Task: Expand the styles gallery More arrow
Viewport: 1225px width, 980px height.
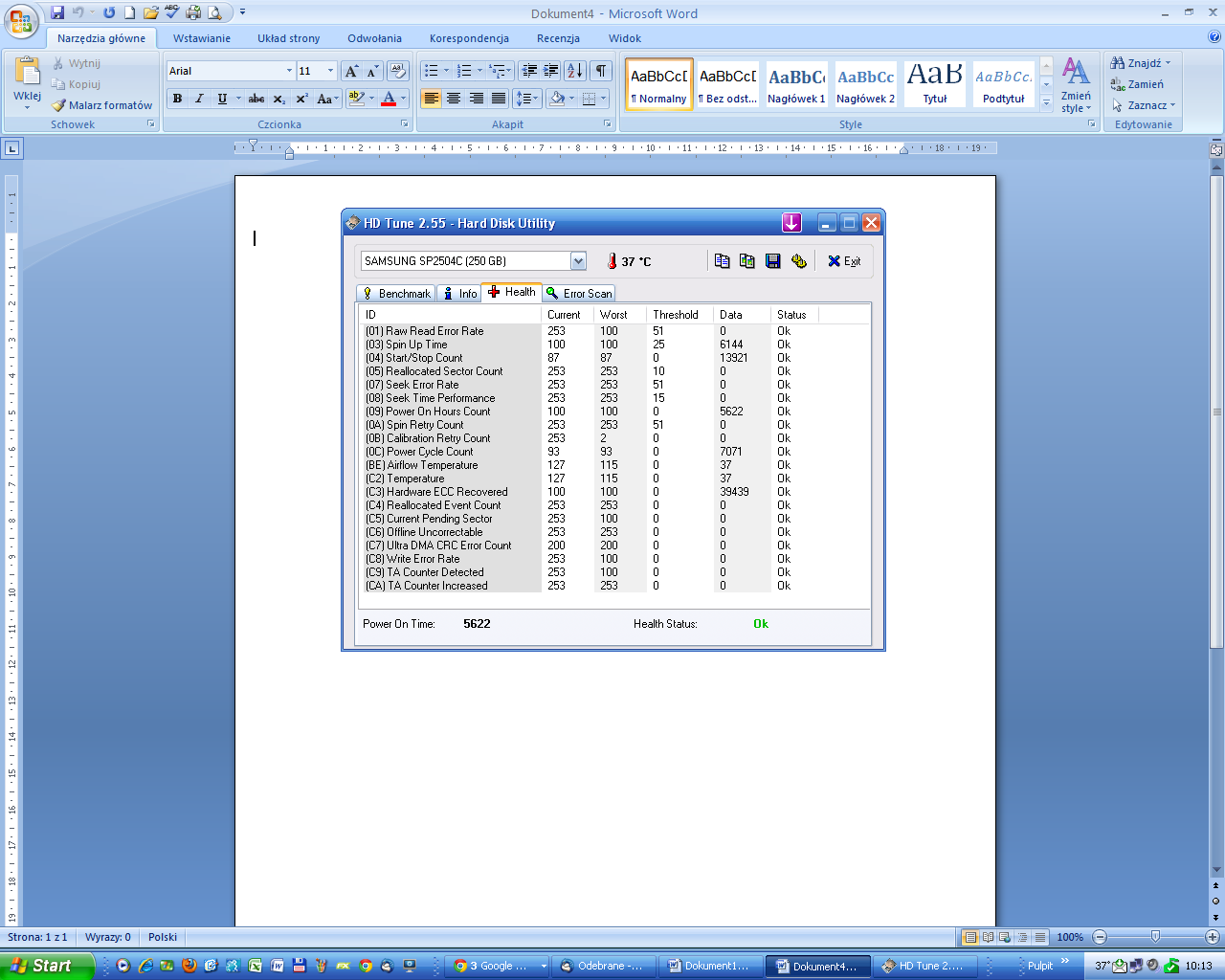Action: (x=1046, y=102)
